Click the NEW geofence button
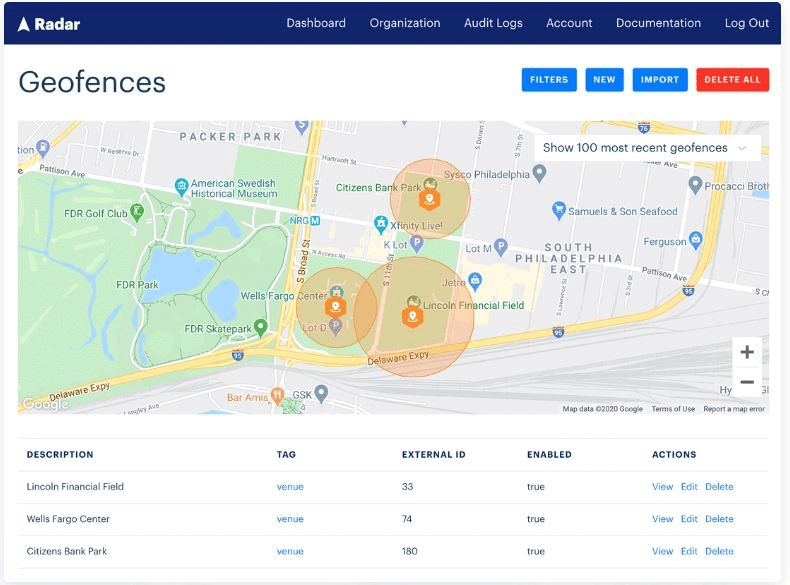Viewport: 790px width, 585px height. pyautogui.click(x=605, y=80)
